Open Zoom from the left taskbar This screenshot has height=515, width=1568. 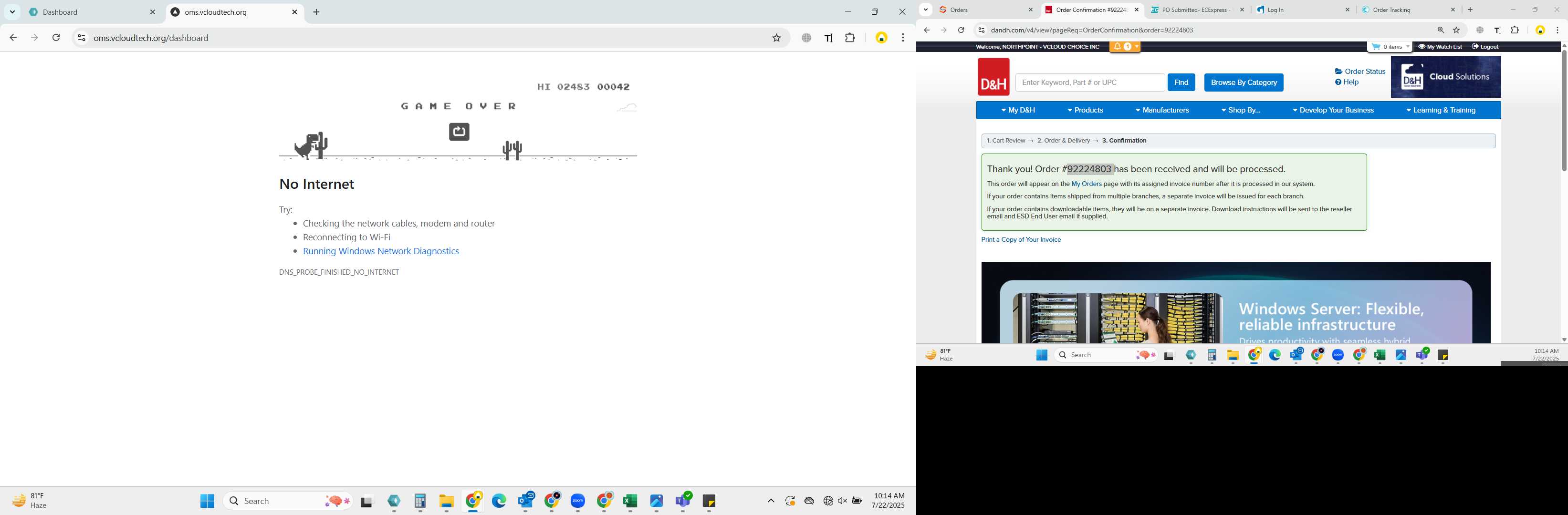(x=578, y=501)
